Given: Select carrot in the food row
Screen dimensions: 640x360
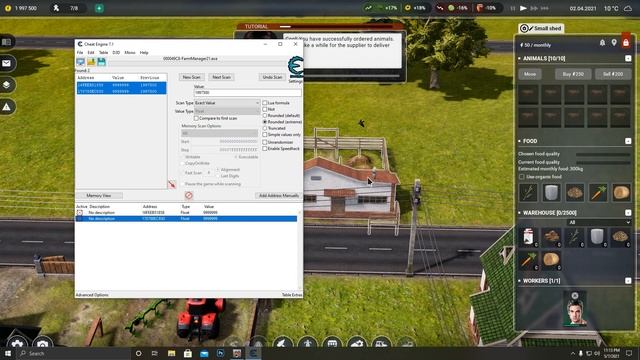Looking at the screenshot, I should pyautogui.click(x=598, y=193).
